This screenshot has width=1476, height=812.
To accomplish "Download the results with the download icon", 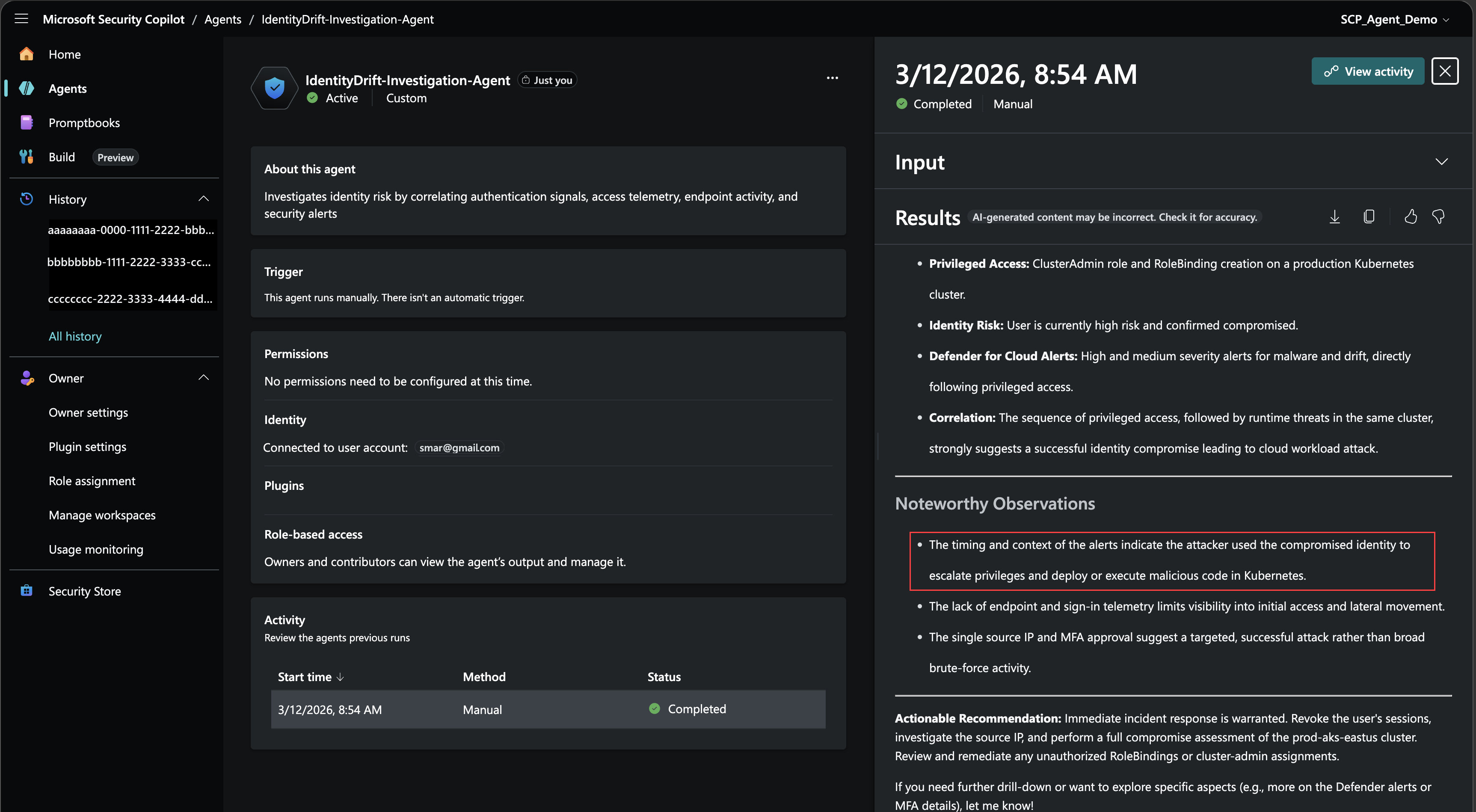I will click(1334, 216).
